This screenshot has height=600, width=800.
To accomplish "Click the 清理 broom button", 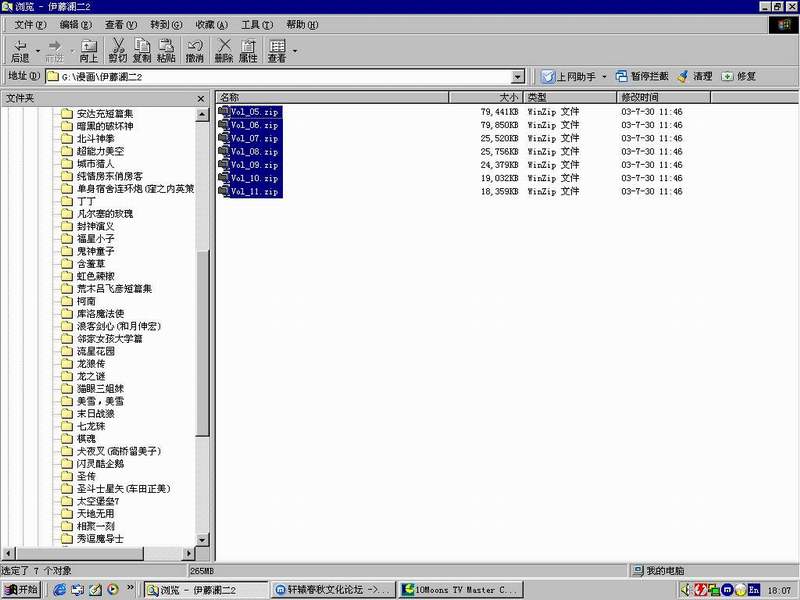I will click(695, 76).
